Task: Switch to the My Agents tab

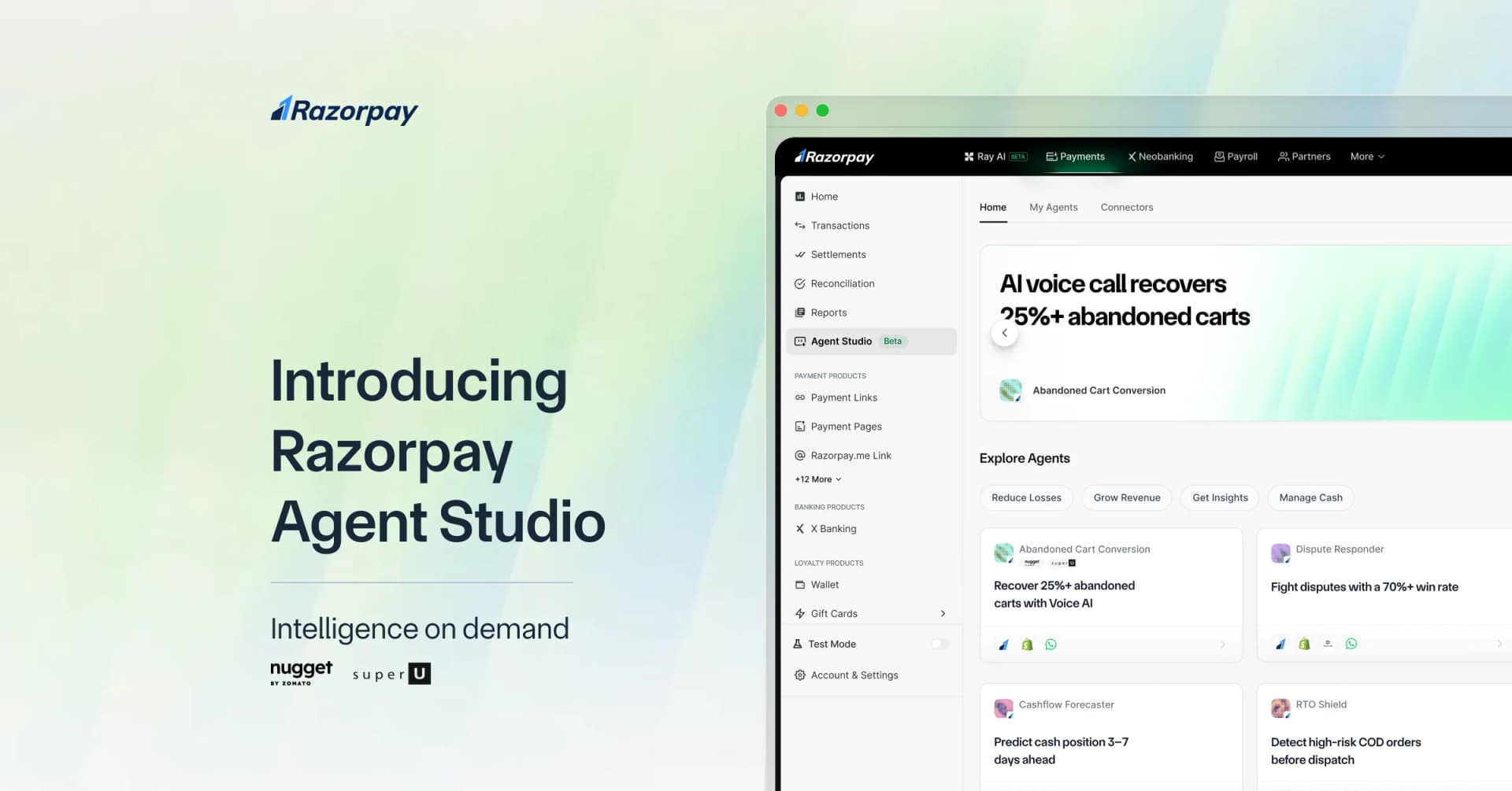Action: click(1053, 207)
